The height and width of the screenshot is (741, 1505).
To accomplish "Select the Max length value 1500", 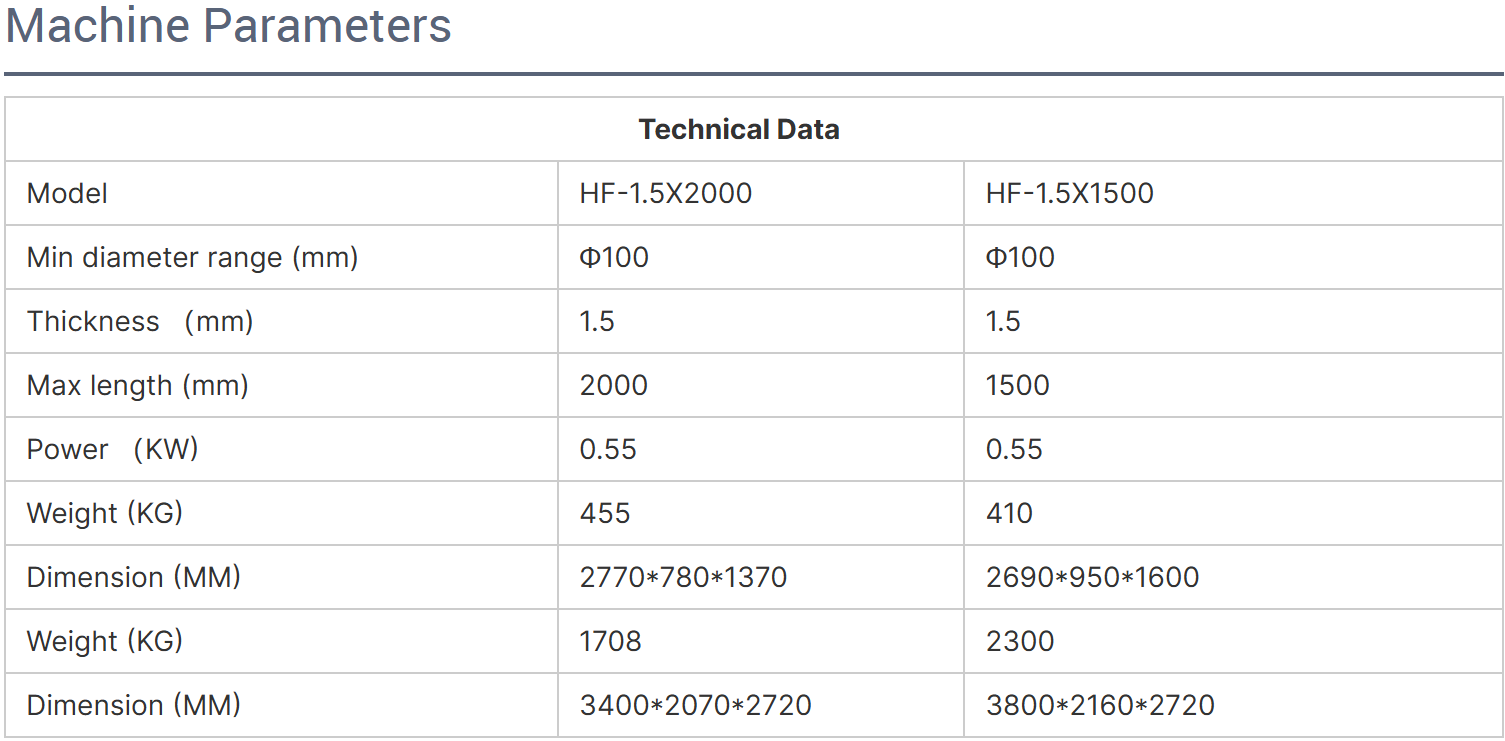I will pyautogui.click(x=1018, y=385).
